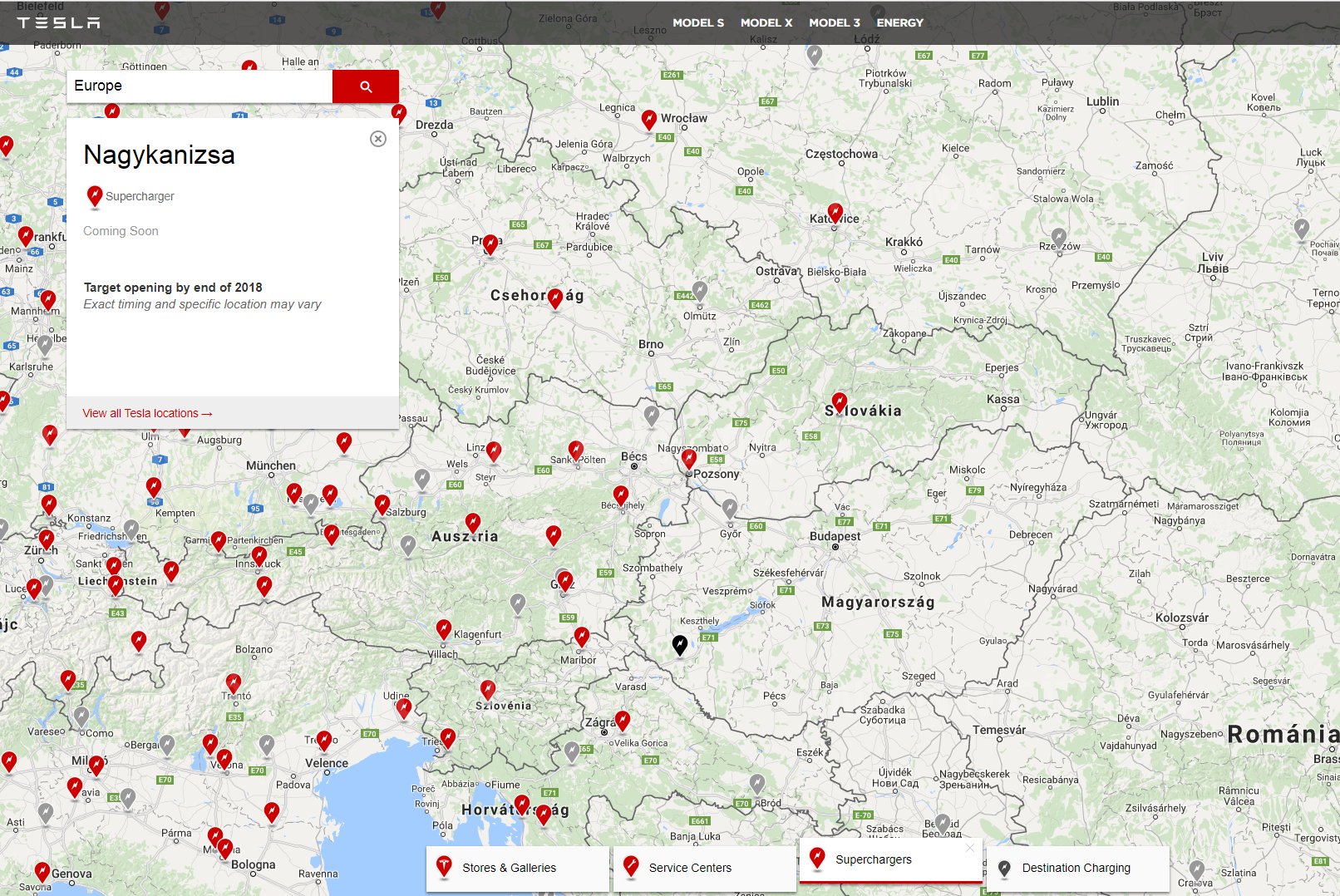Close the Nagykanizsa info panel
Viewport: 1340px width, 896px height.
click(x=378, y=139)
